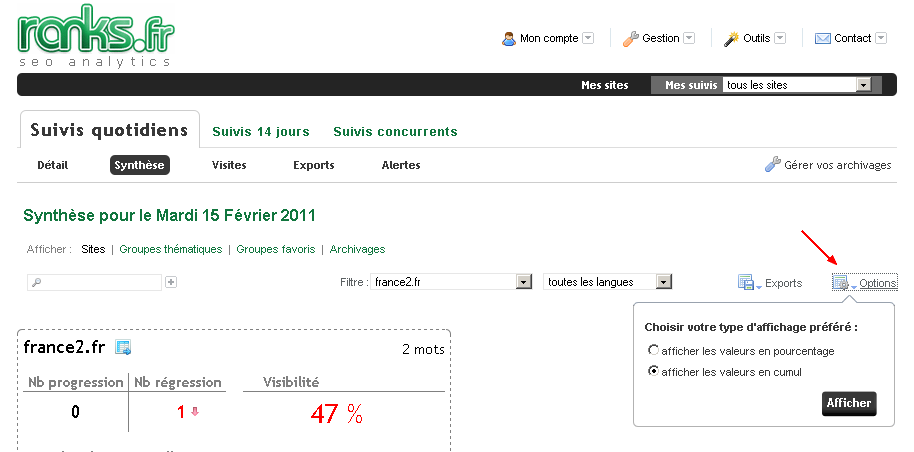This screenshot has width=914, height=452.
Task: Expand the Contact dropdown arrow
Action: pos(881,38)
